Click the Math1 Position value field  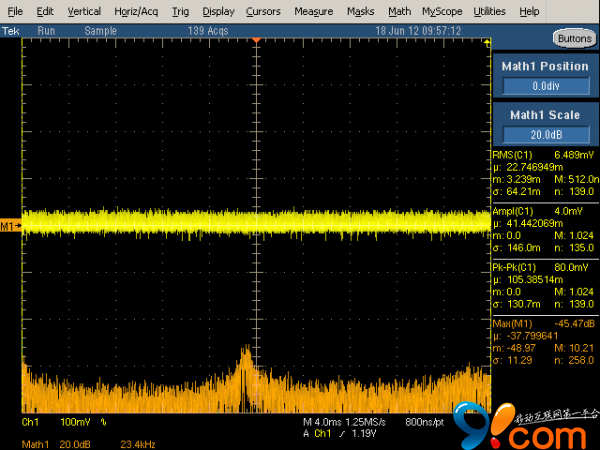pos(545,87)
